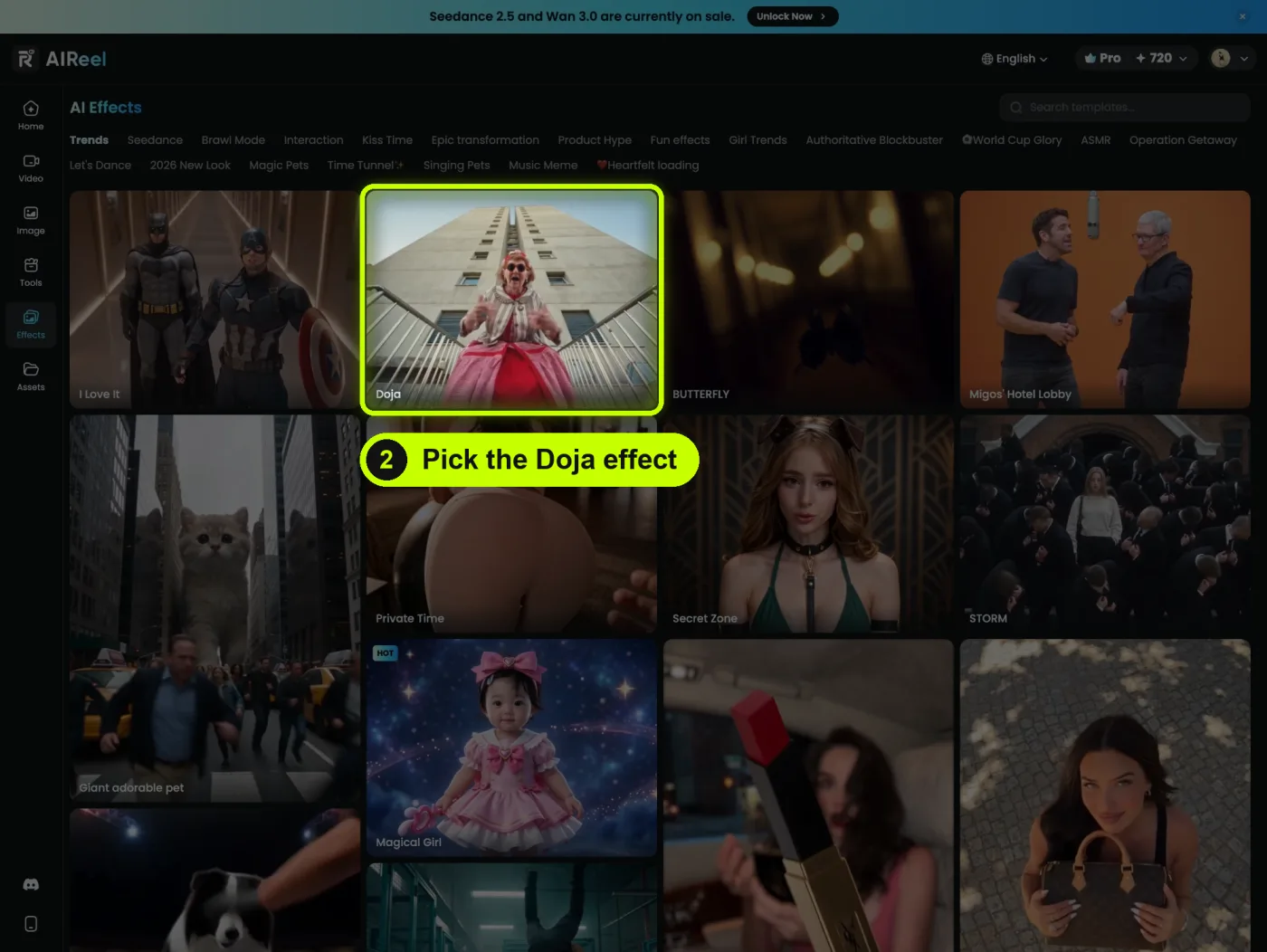Screen dimensions: 1267x952
Task: Open the English language dropdown
Action: 1015,59
